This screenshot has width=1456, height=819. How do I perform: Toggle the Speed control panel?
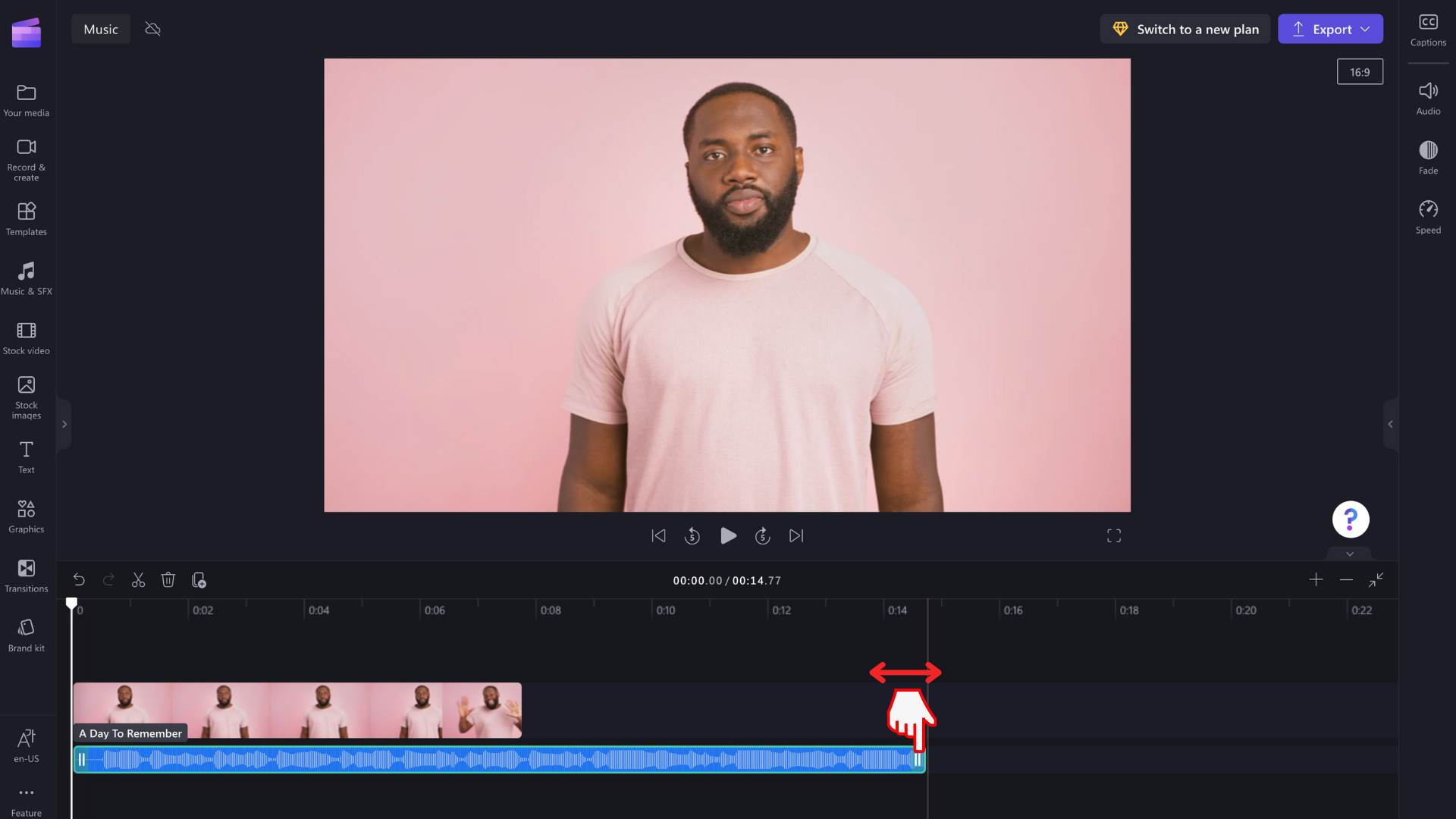coord(1428,217)
